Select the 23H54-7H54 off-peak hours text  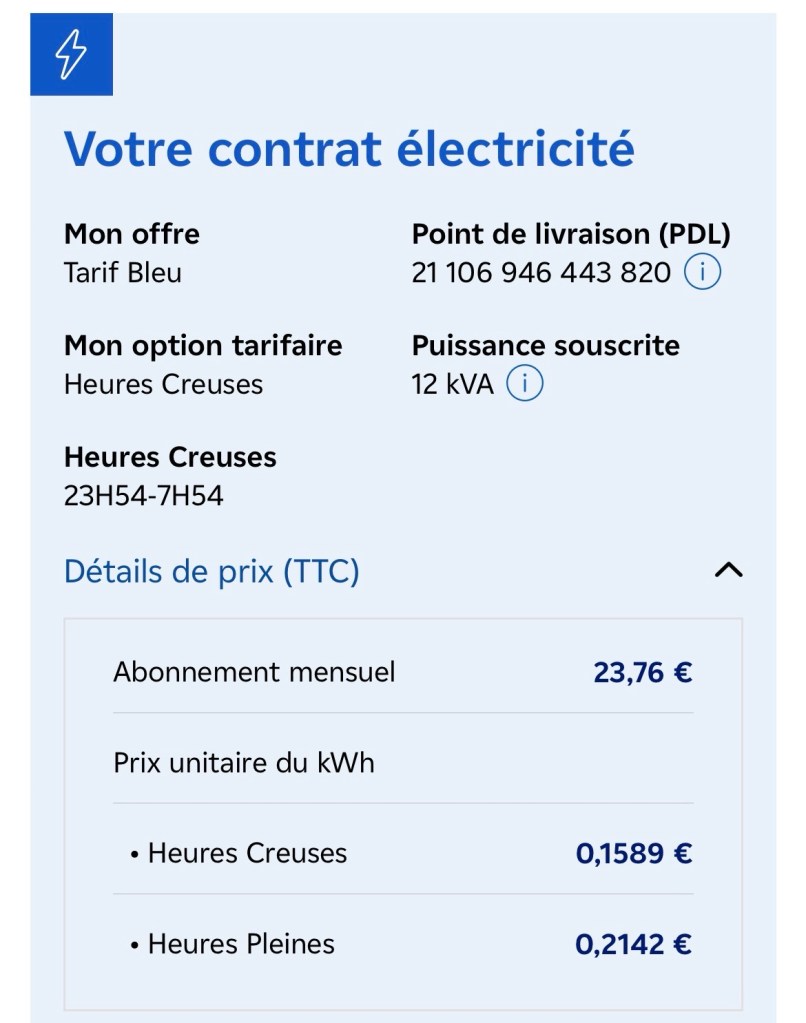coord(144,496)
